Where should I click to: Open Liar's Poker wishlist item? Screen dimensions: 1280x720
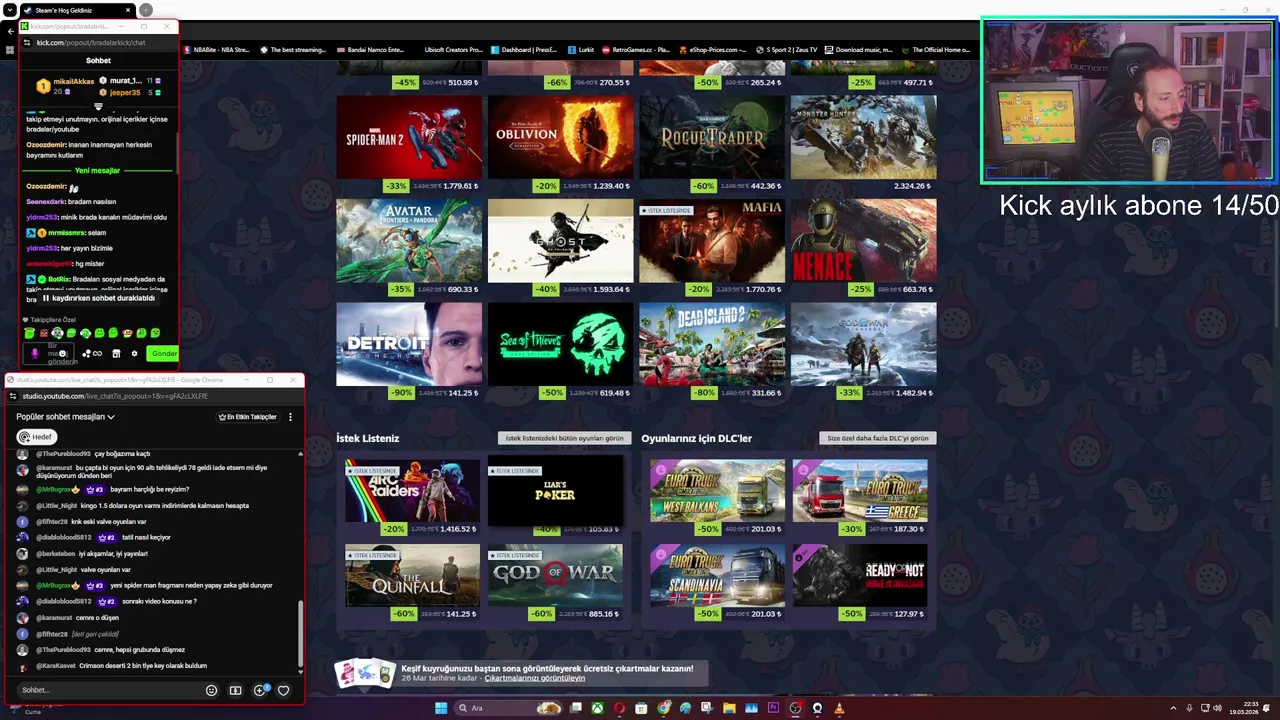coord(555,491)
